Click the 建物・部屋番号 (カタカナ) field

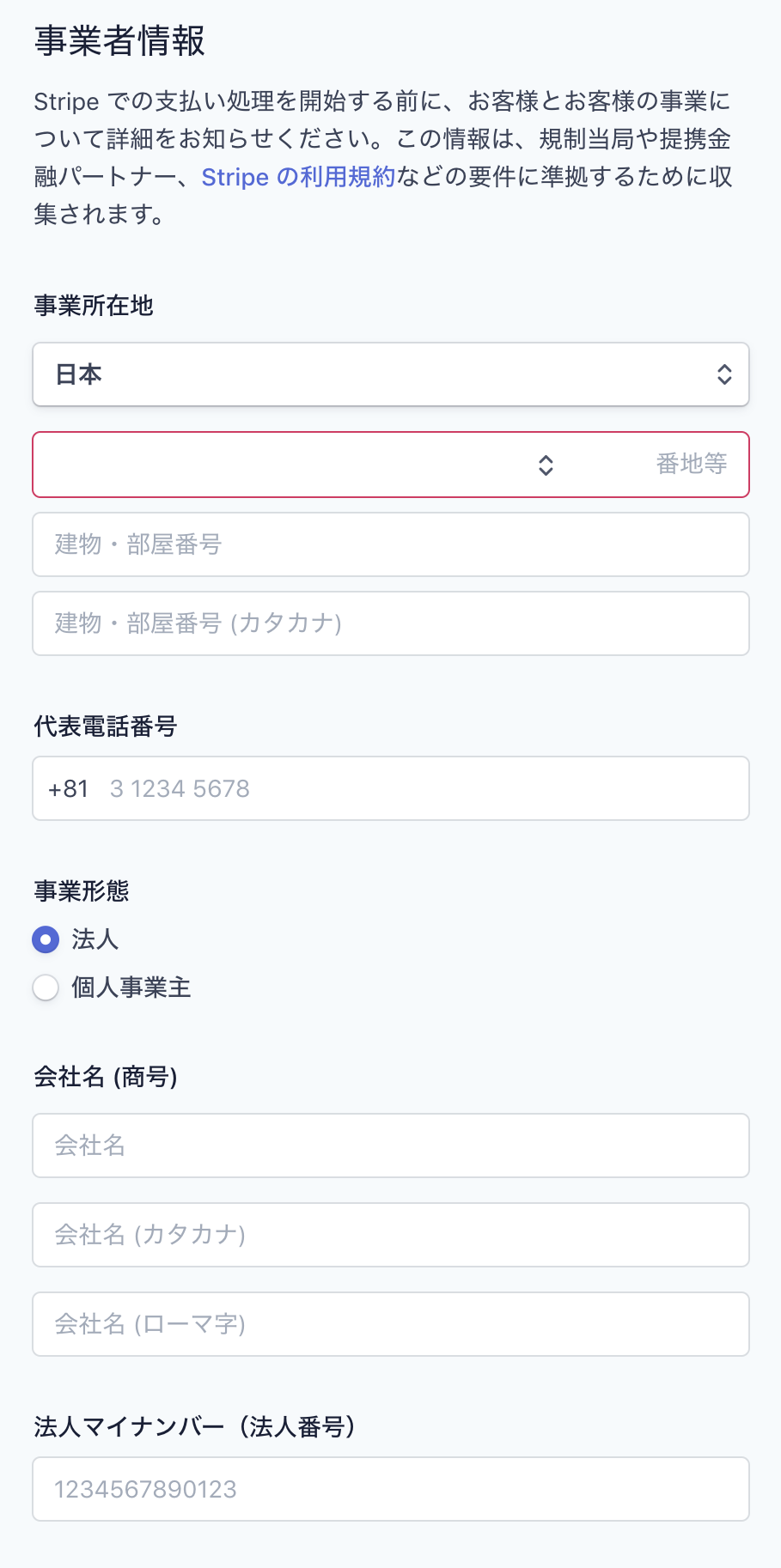click(x=391, y=623)
